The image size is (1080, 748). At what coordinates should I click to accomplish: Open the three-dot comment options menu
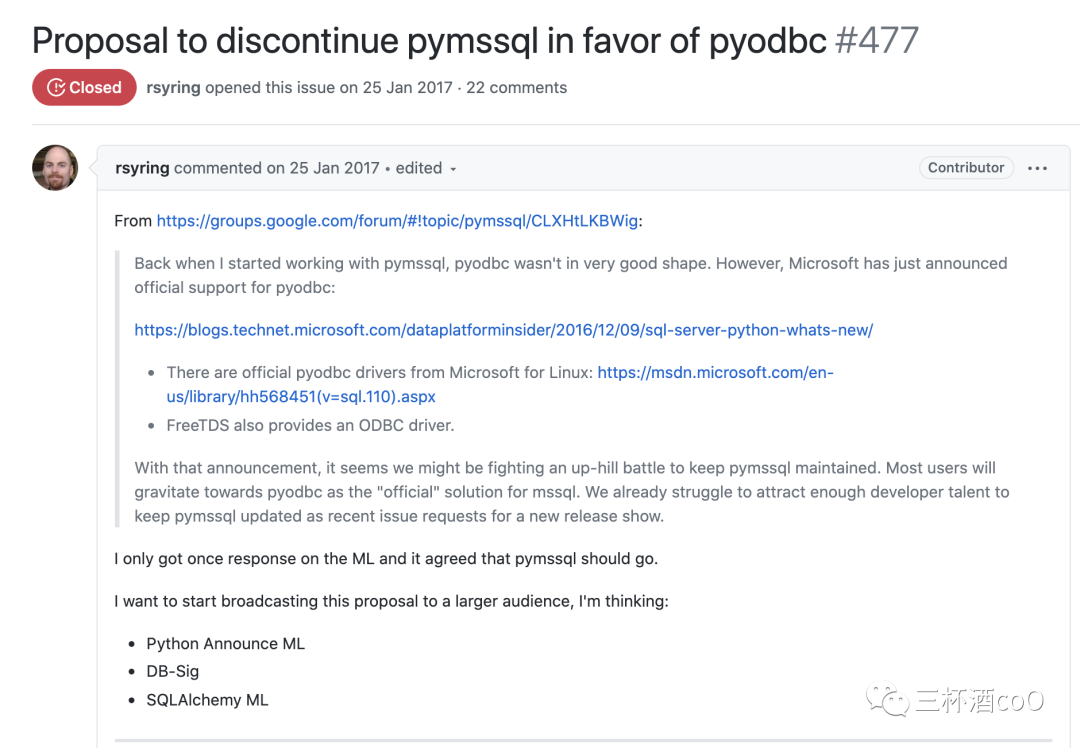(x=1037, y=168)
